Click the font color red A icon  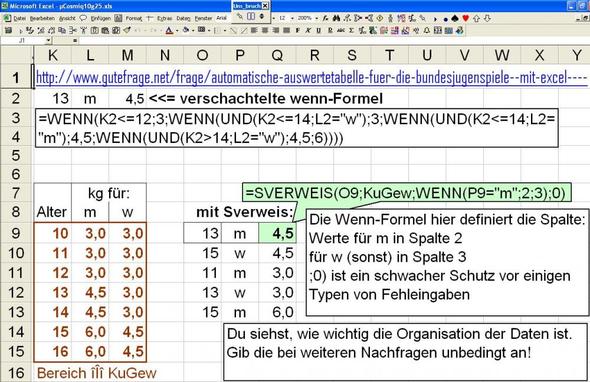(169, 30)
